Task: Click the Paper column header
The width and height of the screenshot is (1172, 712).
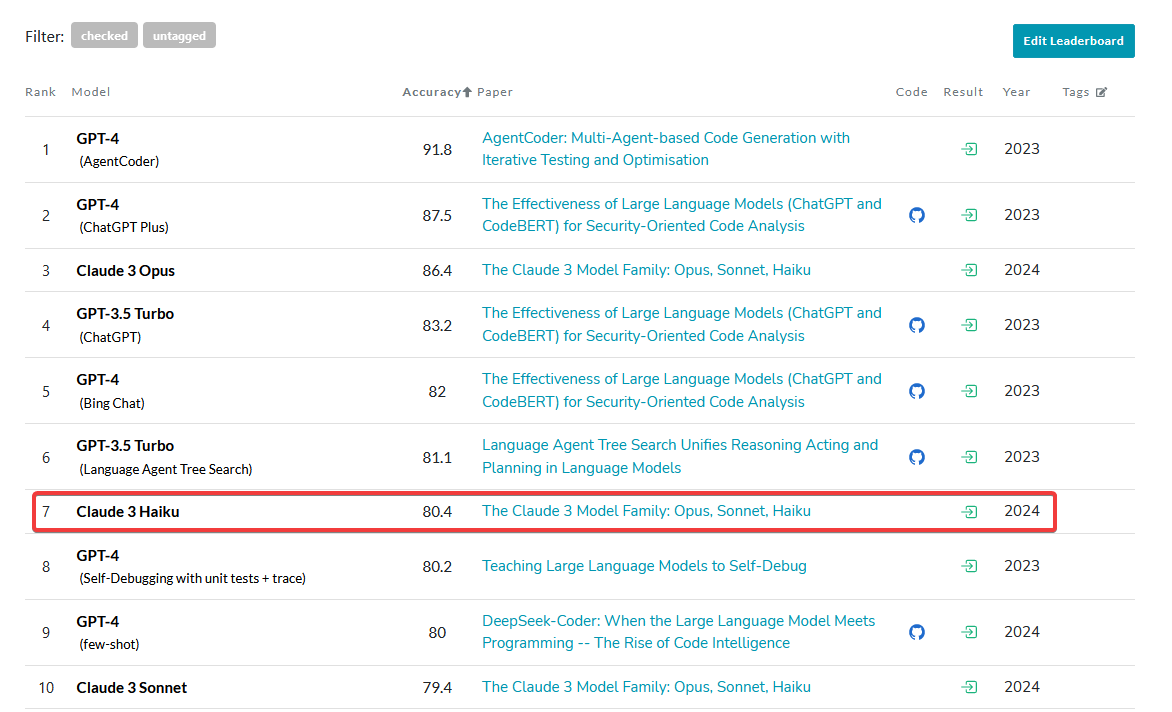Action: [495, 92]
